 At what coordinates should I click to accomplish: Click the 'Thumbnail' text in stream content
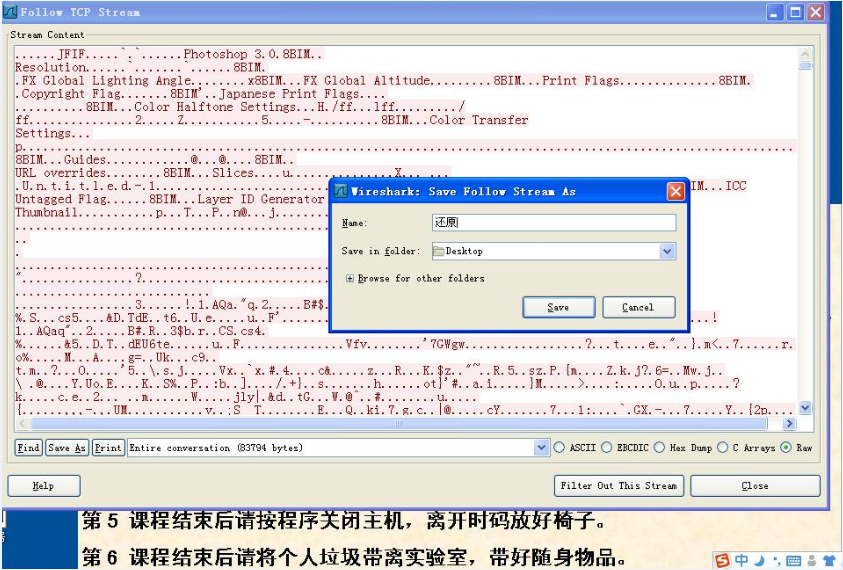click(46, 212)
